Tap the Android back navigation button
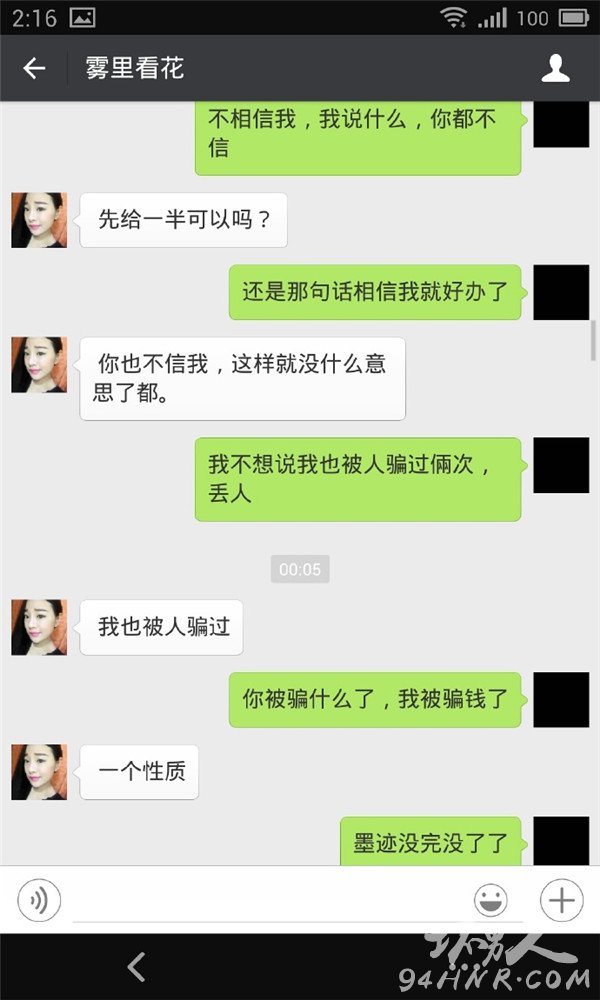Screen dimensions: 600x1000 pos(136,967)
